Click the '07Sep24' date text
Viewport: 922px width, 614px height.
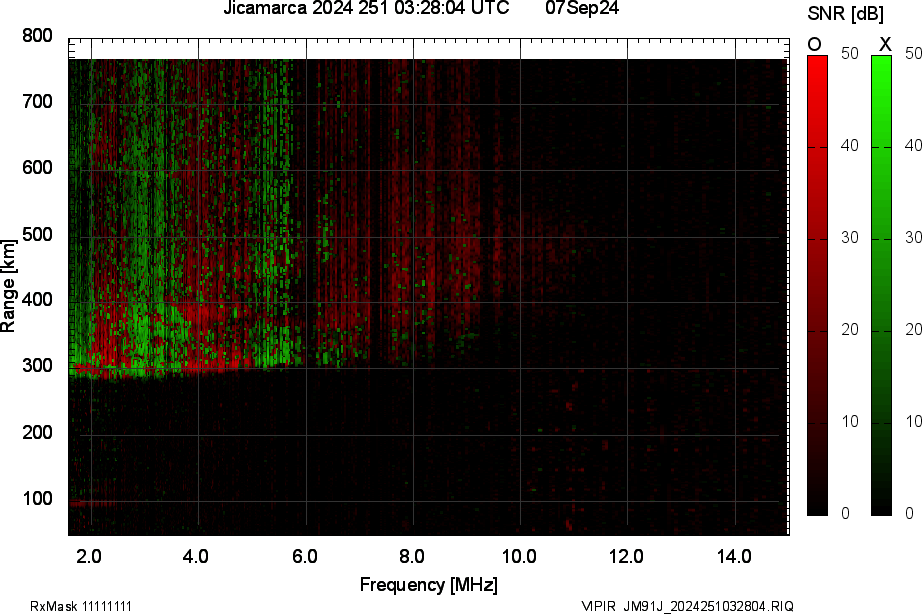pyautogui.click(x=581, y=9)
